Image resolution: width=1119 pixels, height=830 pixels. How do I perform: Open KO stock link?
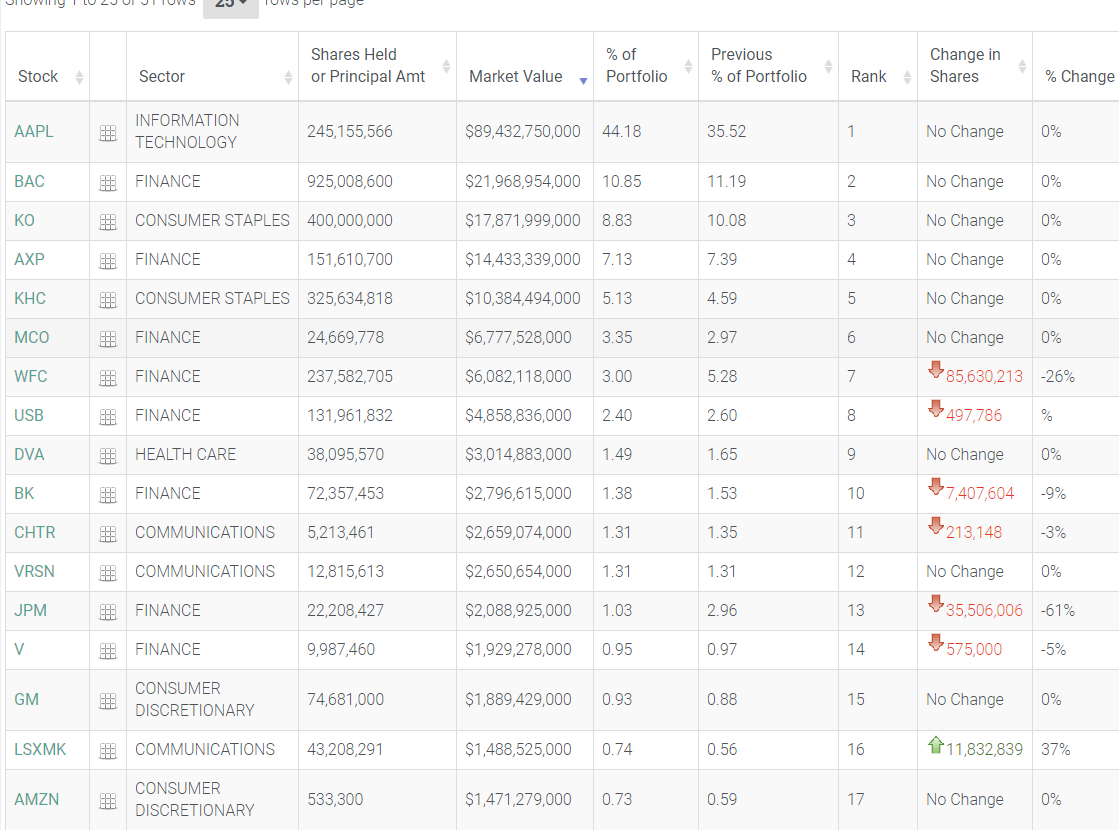click(24, 221)
